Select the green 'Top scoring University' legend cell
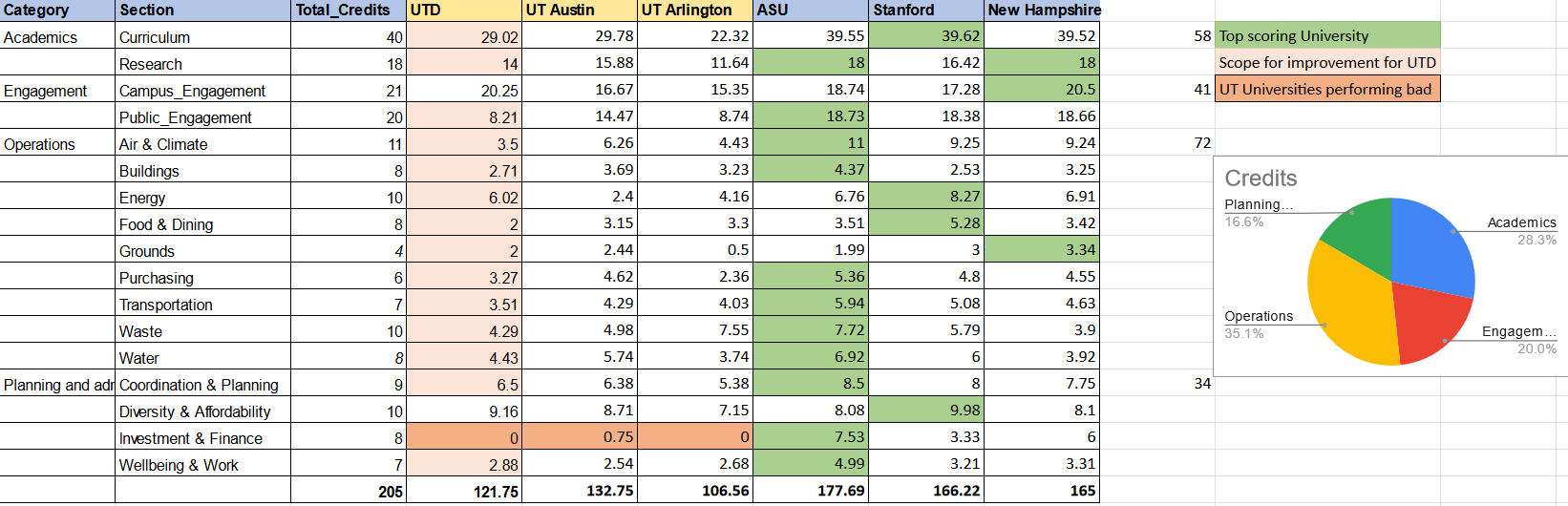This screenshot has width=1568, height=506. pyautogui.click(x=1326, y=36)
